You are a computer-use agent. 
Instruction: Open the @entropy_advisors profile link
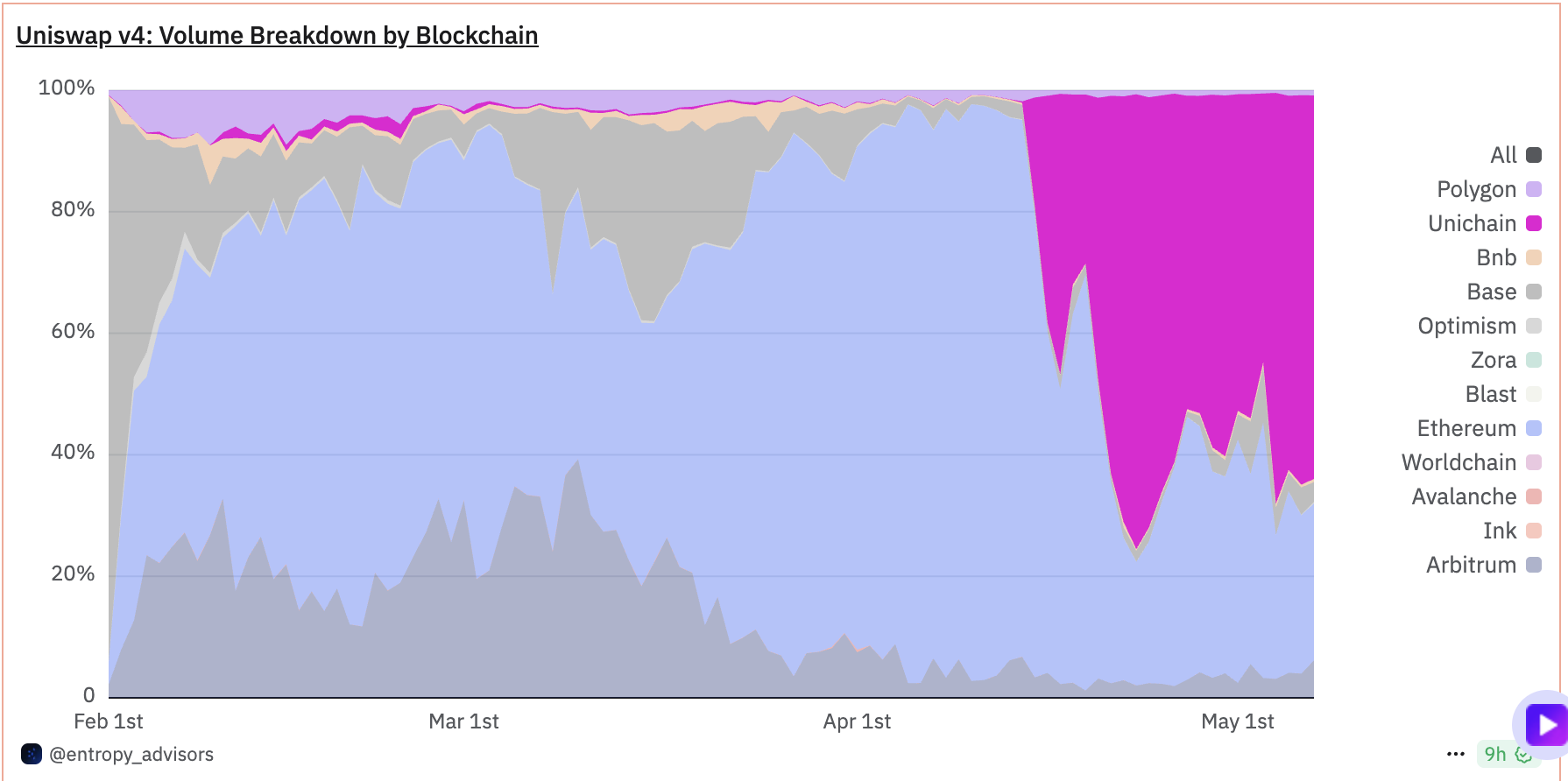(131, 754)
